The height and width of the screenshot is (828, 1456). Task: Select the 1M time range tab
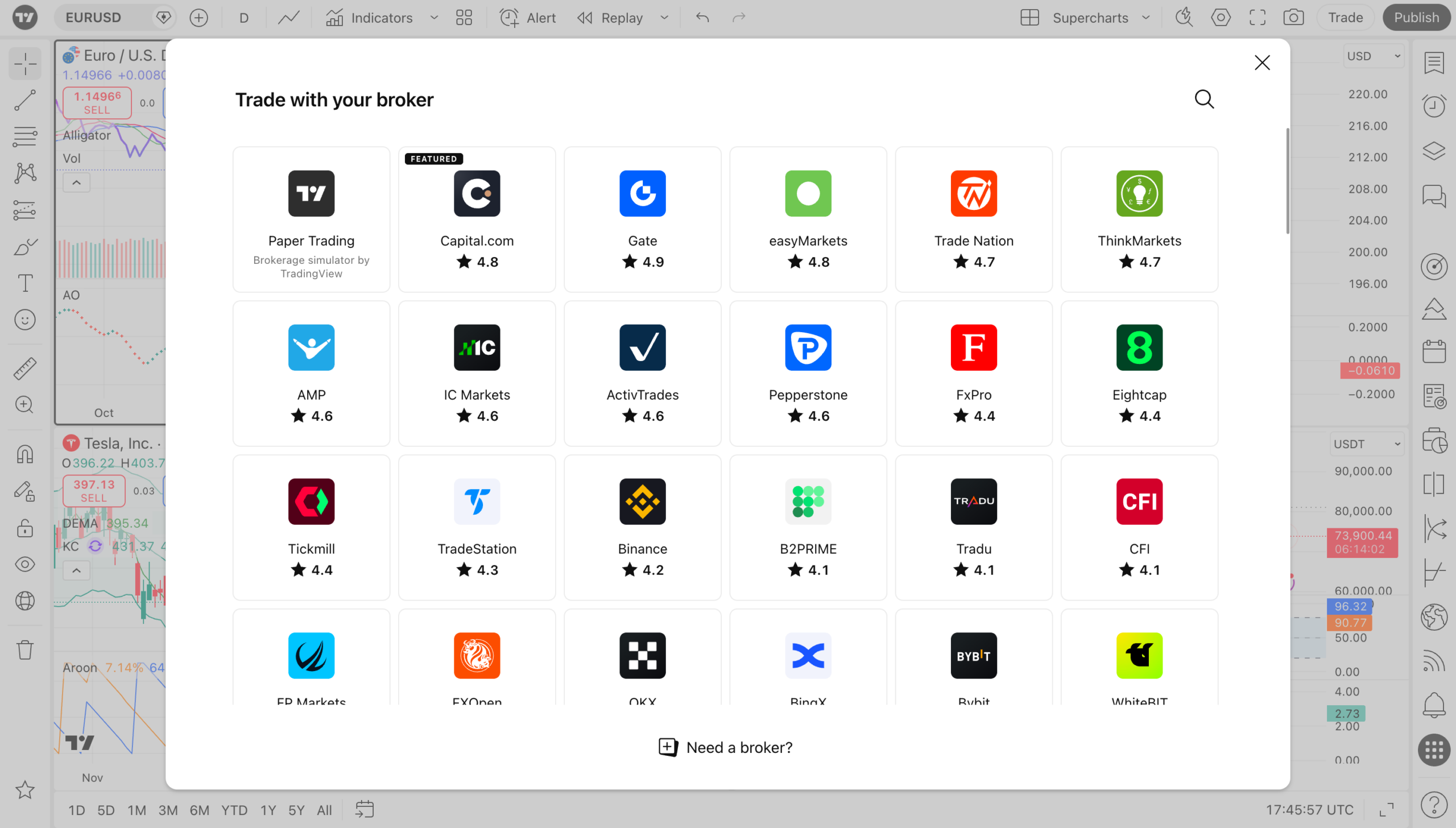coord(136,810)
